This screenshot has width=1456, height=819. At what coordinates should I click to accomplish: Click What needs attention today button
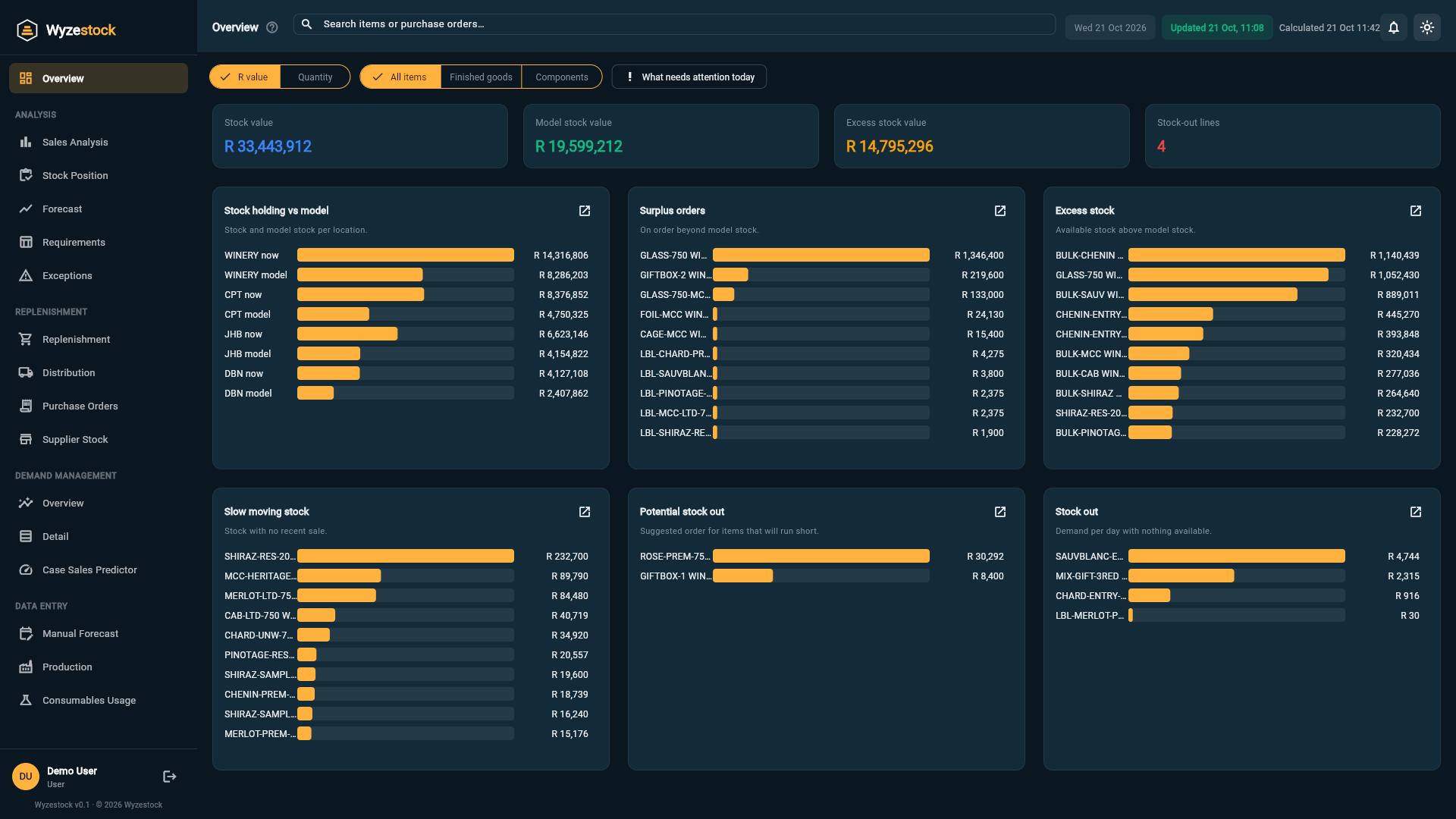click(689, 77)
